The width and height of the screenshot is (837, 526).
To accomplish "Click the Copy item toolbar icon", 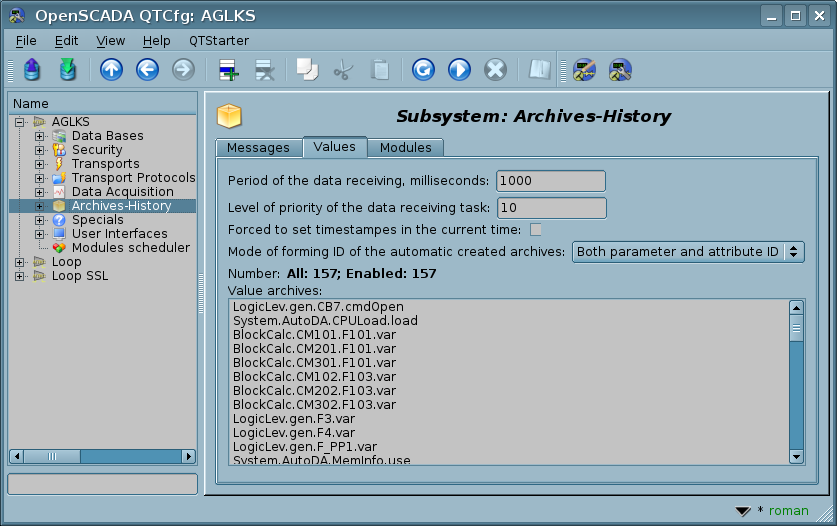I will 307,69.
